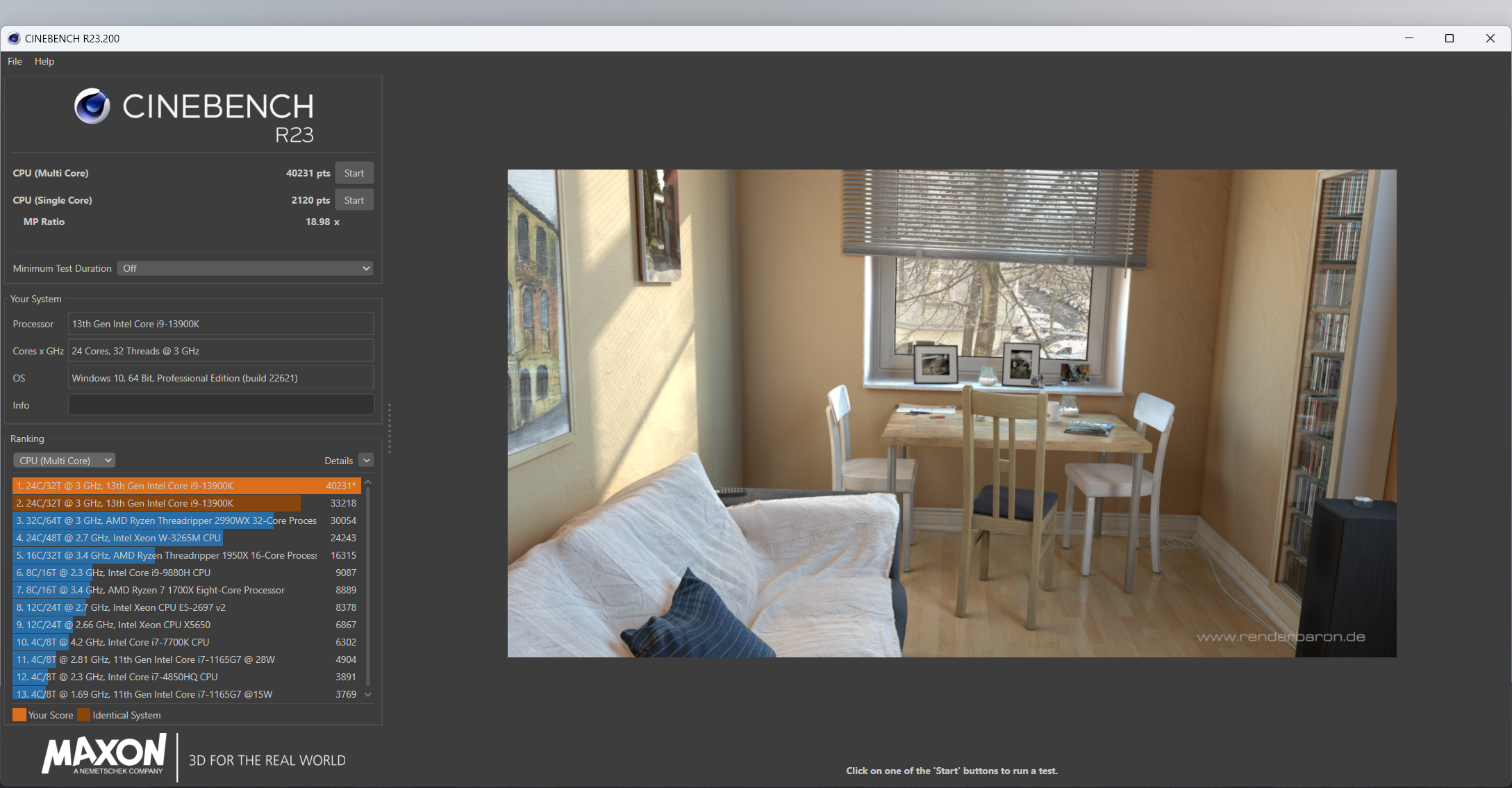Select the top-ranked i9-13900K 40231 entry
The height and width of the screenshot is (788, 1512).
(186, 486)
